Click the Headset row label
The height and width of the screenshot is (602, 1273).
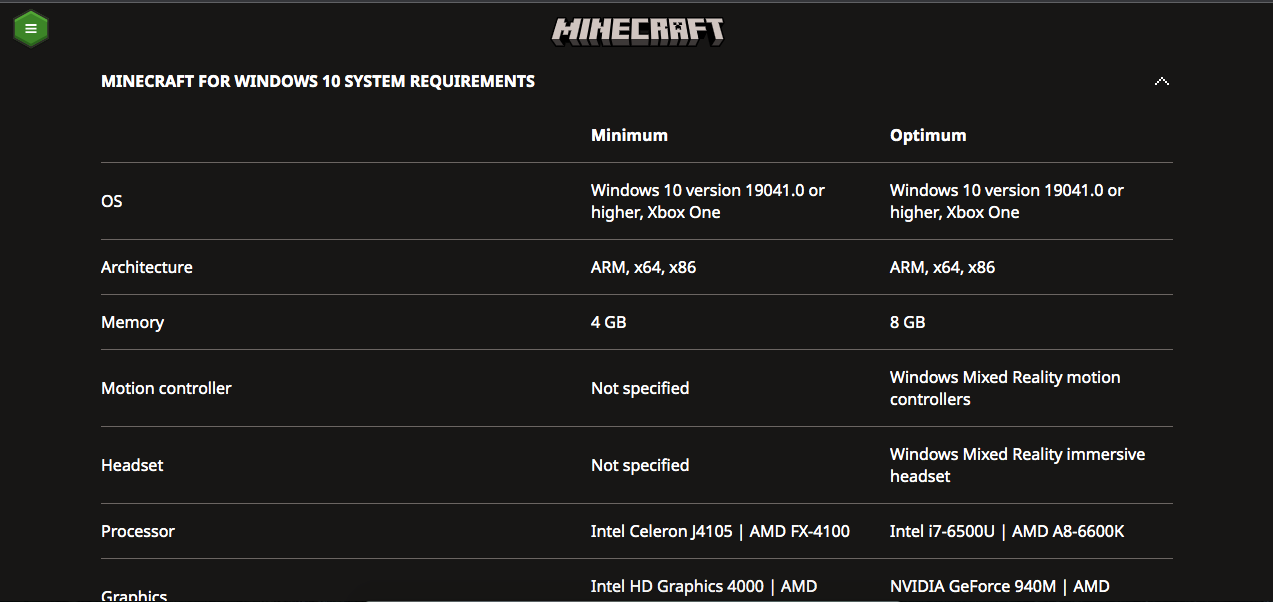pos(132,465)
